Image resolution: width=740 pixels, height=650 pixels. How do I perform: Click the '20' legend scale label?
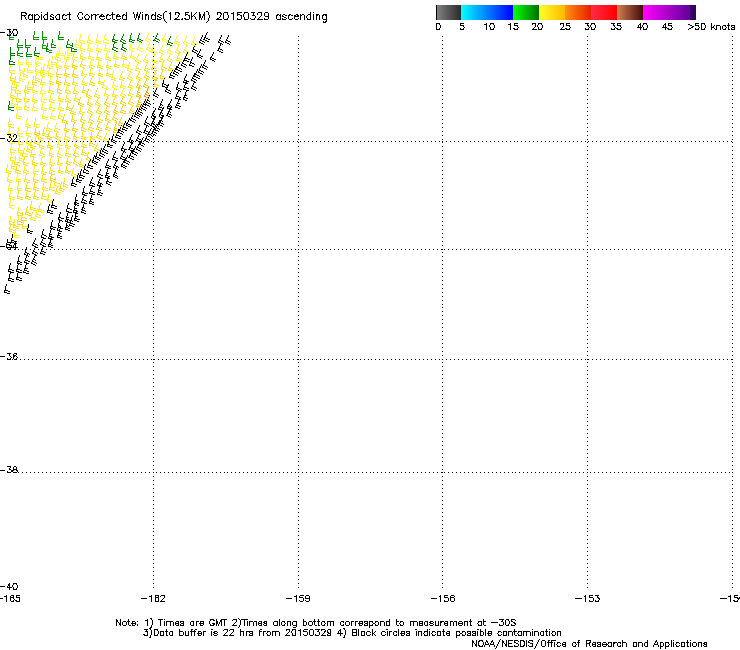point(537,27)
